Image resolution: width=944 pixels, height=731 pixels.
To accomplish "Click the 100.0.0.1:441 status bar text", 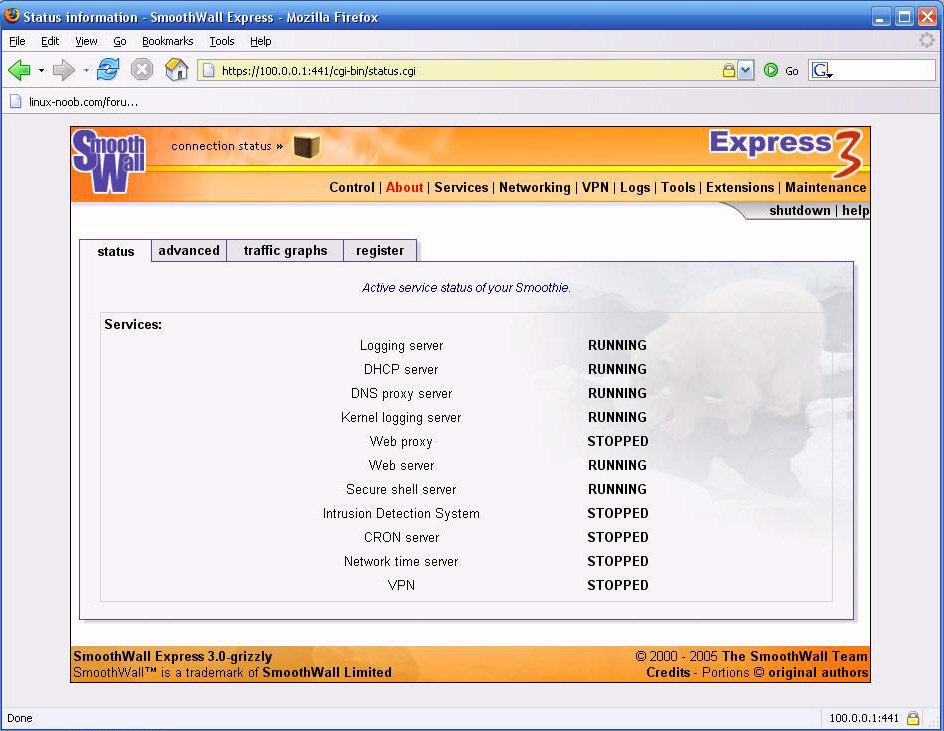I will pos(864,718).
